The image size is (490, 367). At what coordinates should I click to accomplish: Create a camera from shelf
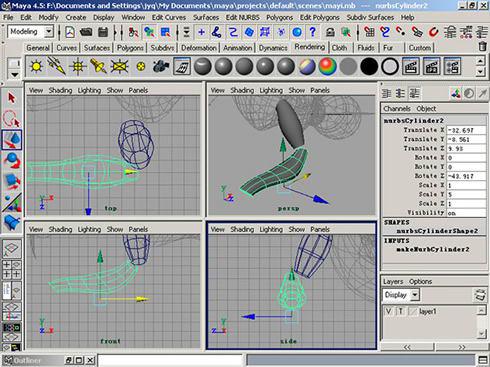[161, 66]
